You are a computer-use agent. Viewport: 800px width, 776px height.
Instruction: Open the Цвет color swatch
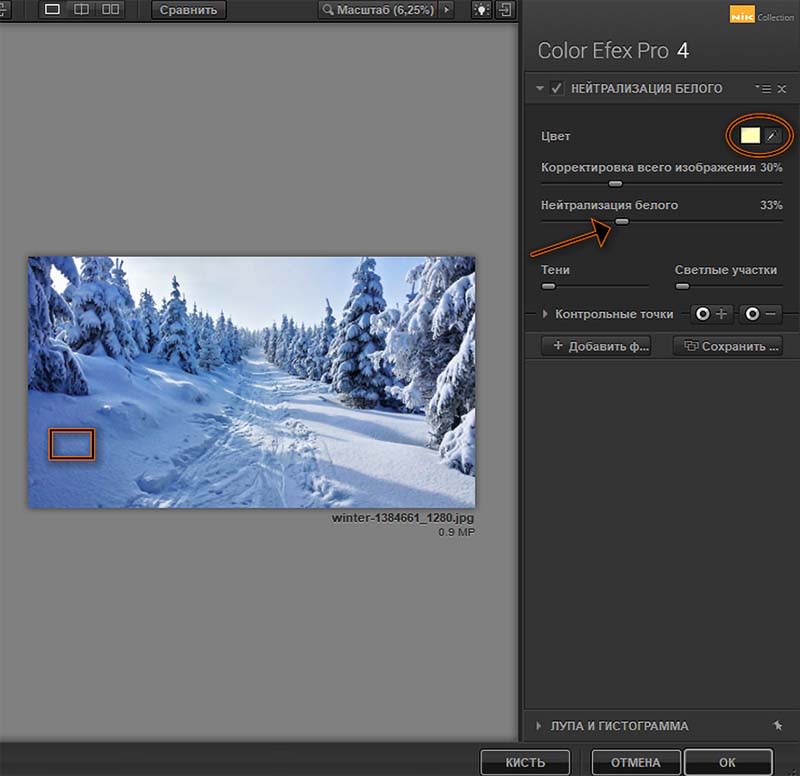point(750,136)
